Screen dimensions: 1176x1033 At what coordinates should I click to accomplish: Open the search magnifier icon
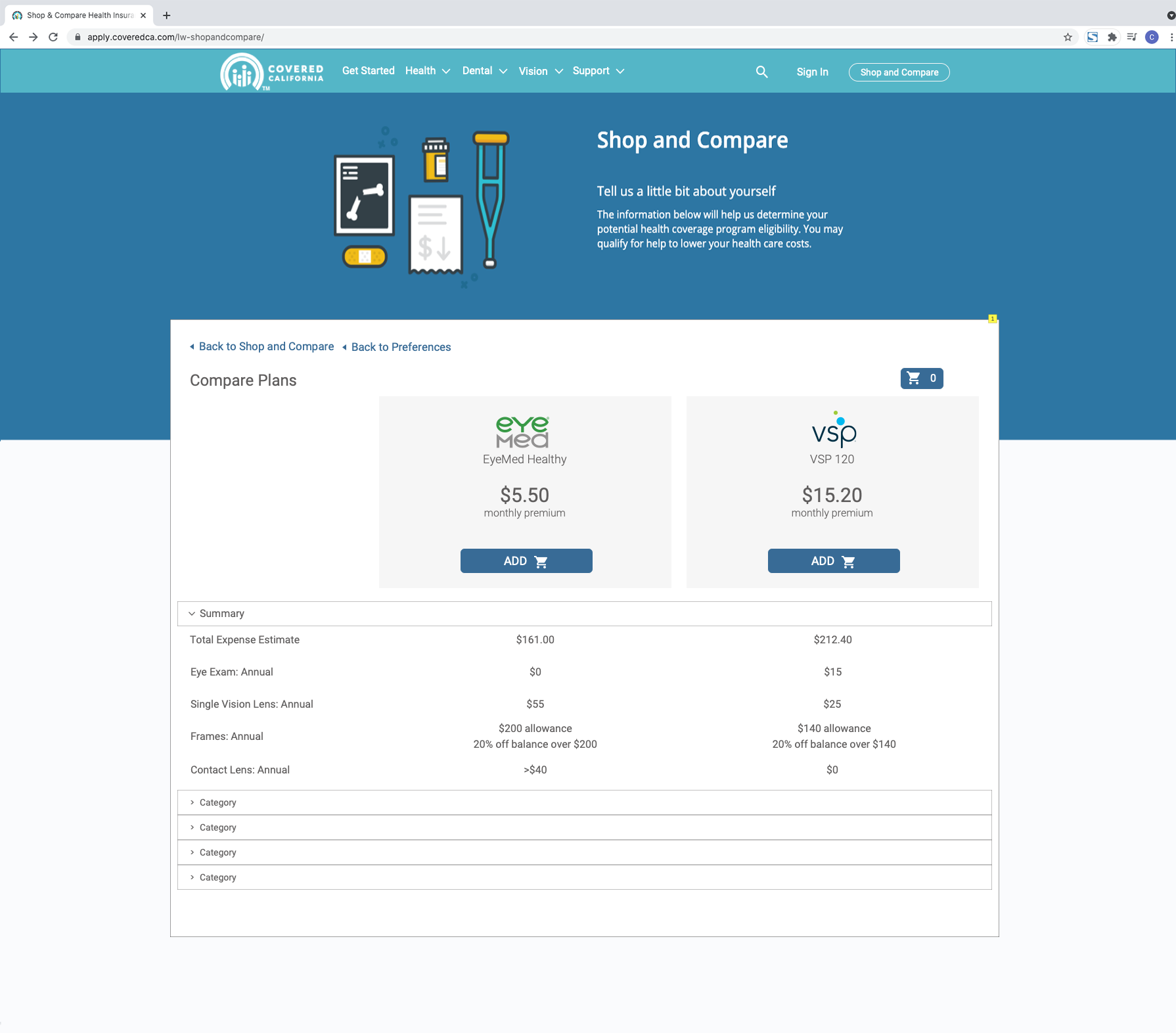[x=761, y=71]
